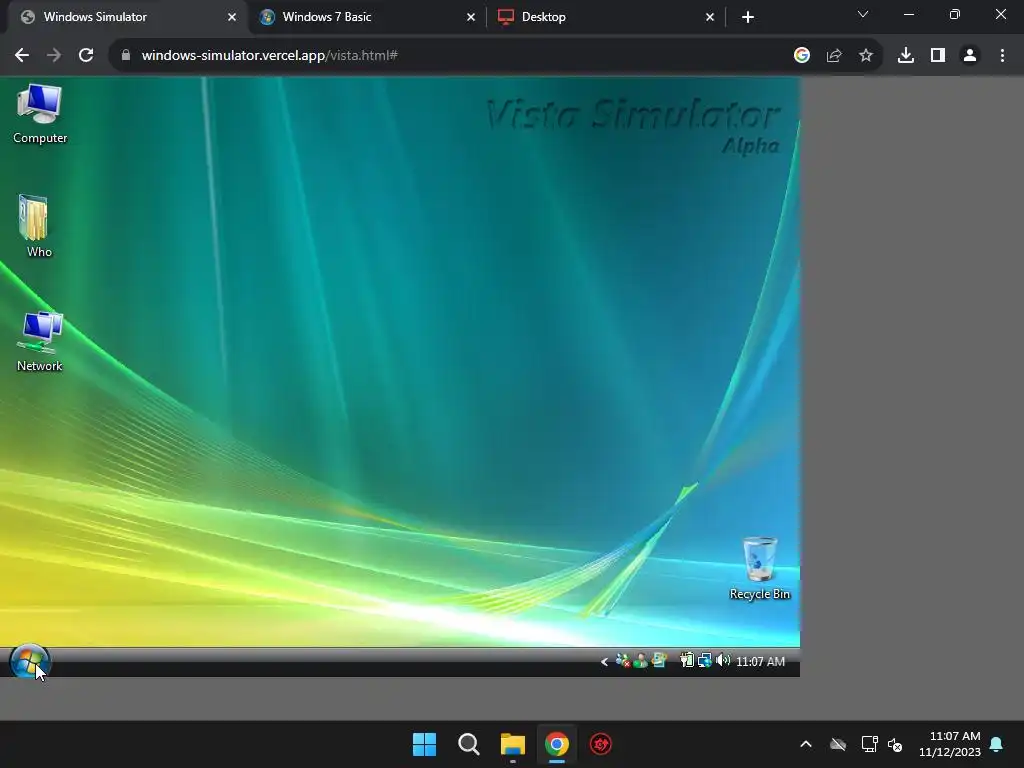Switch to the Desktop browser tab
This screenshot has height=768, width=1024.
point(606,17)
